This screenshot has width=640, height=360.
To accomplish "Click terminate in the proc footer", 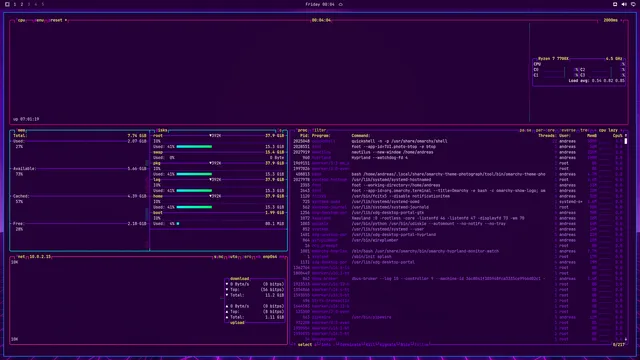I will [x=351, y=344].
